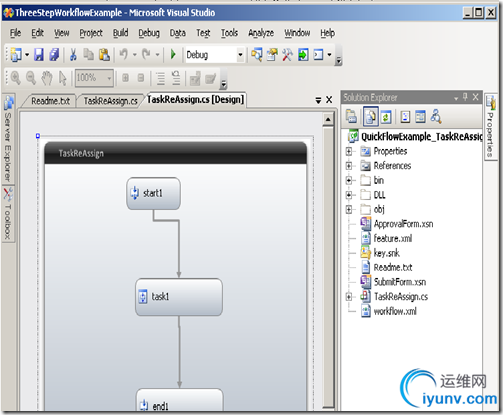Click the Expand activity toolbar icon
503x415 pixels.
coord(125,78)
